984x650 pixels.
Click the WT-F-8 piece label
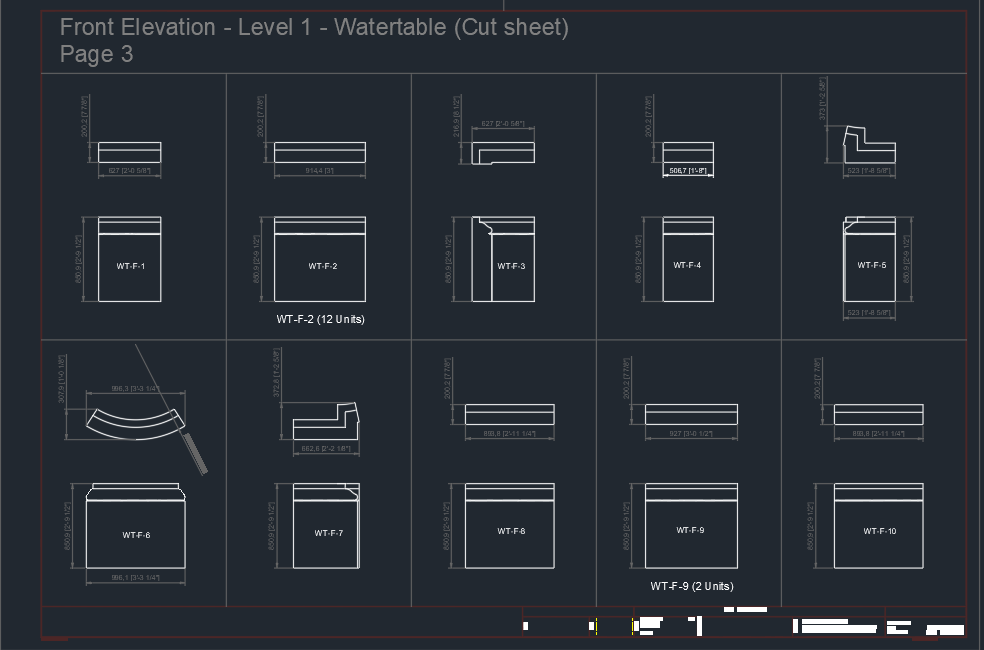click(x=511, y=531)
